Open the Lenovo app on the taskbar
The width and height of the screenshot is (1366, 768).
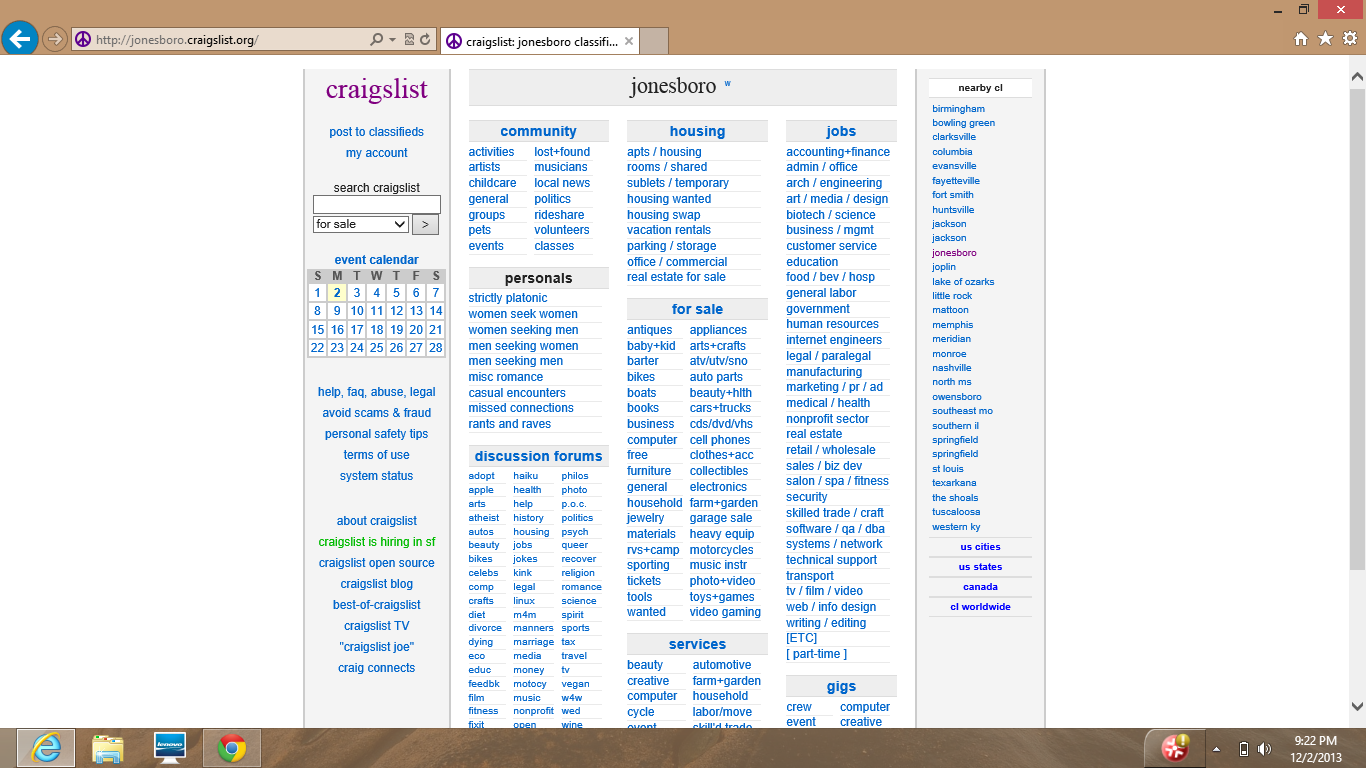[169, 748]
